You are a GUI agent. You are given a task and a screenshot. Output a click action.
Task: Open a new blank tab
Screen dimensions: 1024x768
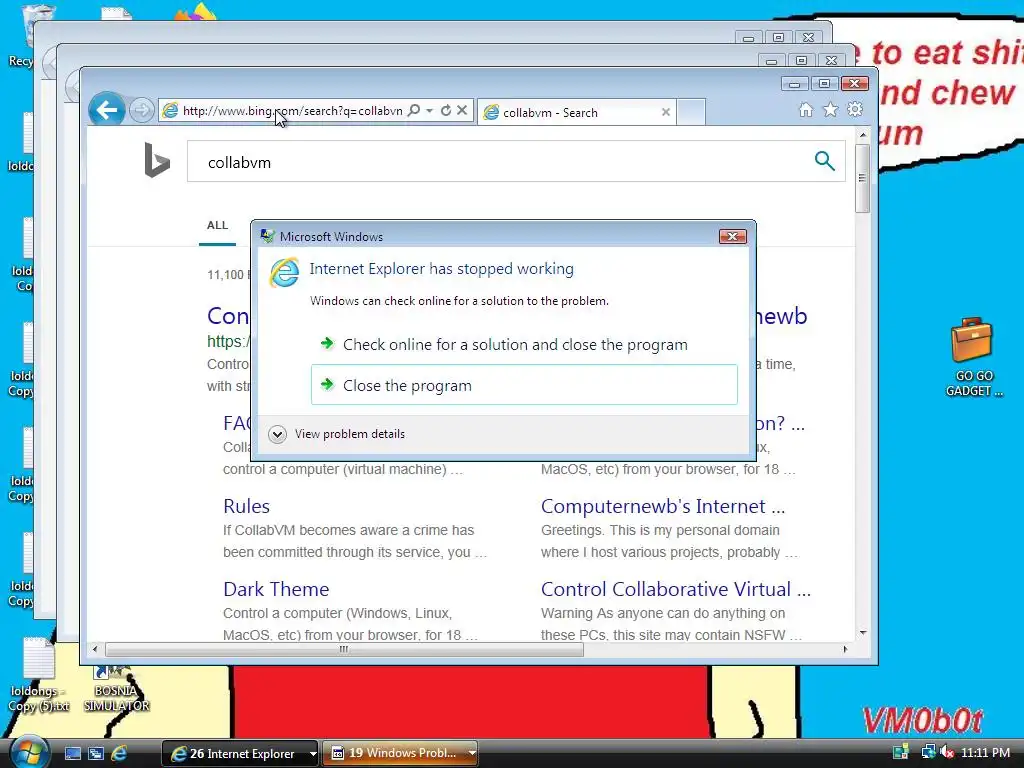[x=691, y=112]
